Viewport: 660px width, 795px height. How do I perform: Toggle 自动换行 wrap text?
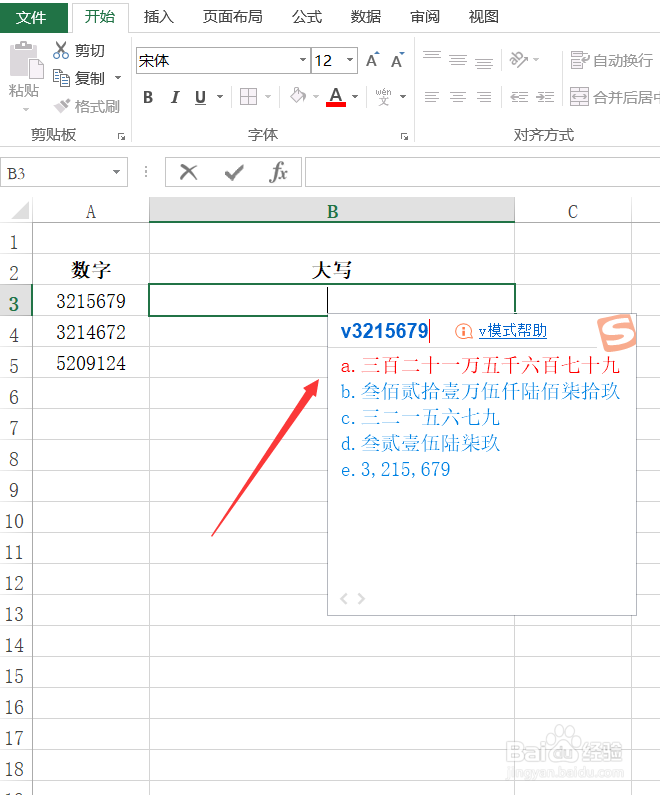coord(611,60)
